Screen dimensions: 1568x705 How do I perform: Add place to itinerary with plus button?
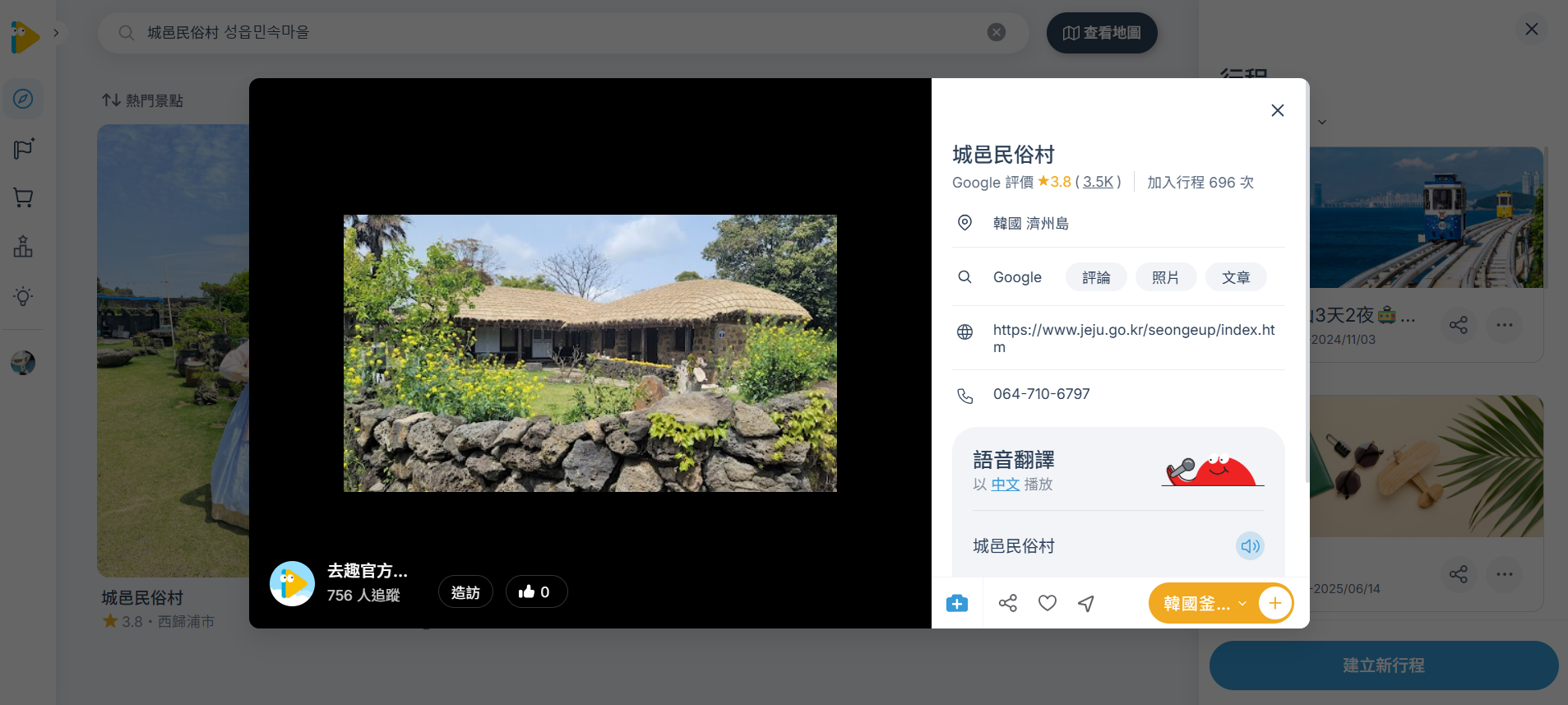(x=1275, y=603)
